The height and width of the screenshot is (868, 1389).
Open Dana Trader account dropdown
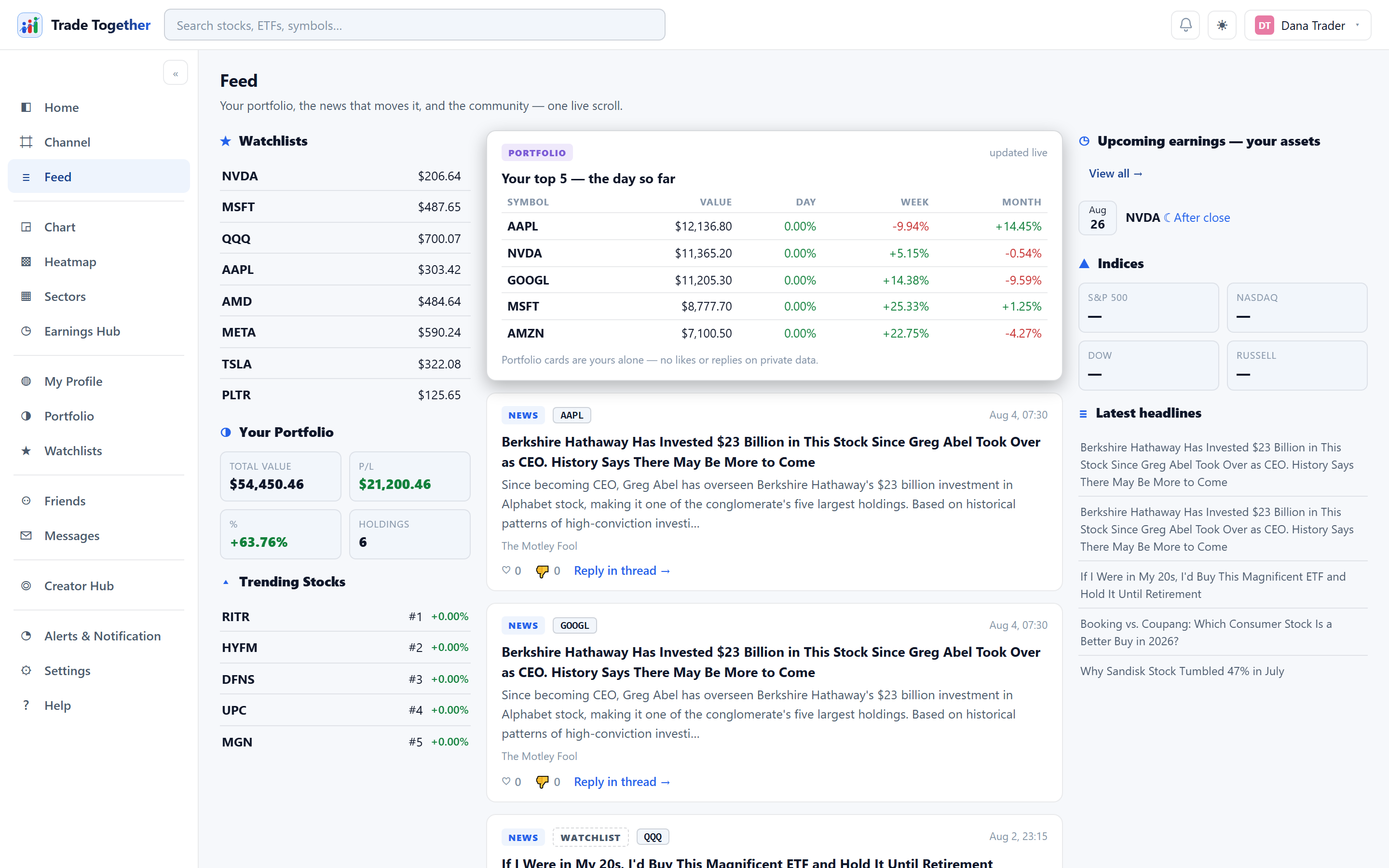pyautogui.click(x=1307, y=25)
